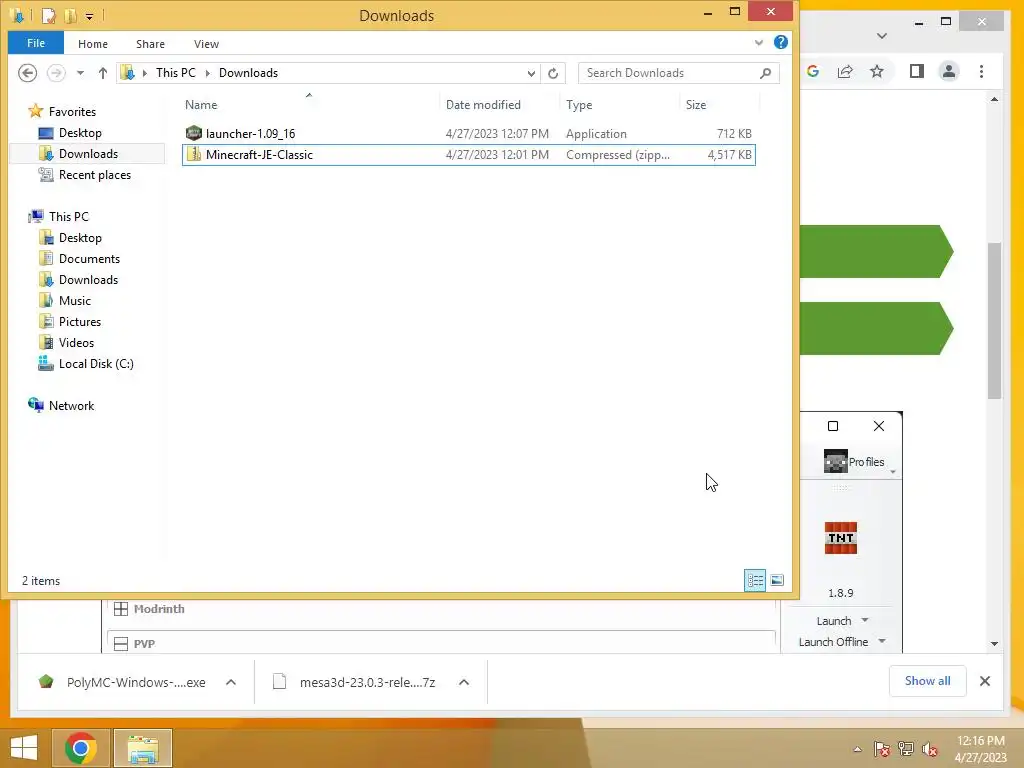Open options for the PolyMC-Windows exe download
This screenshot has height=768, width=1024.
[x=231, y=682]
